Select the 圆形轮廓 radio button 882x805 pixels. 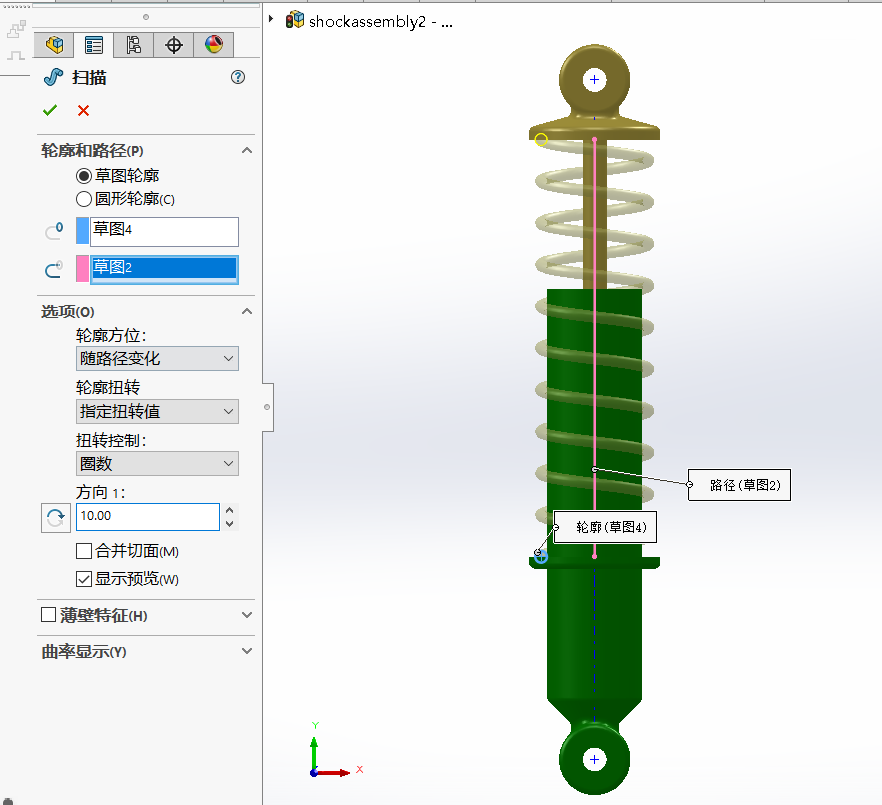click(84, 199)
